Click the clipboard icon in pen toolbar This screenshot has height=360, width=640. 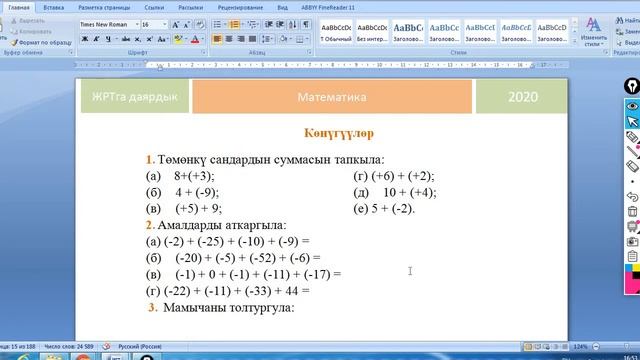coord(632,256)
